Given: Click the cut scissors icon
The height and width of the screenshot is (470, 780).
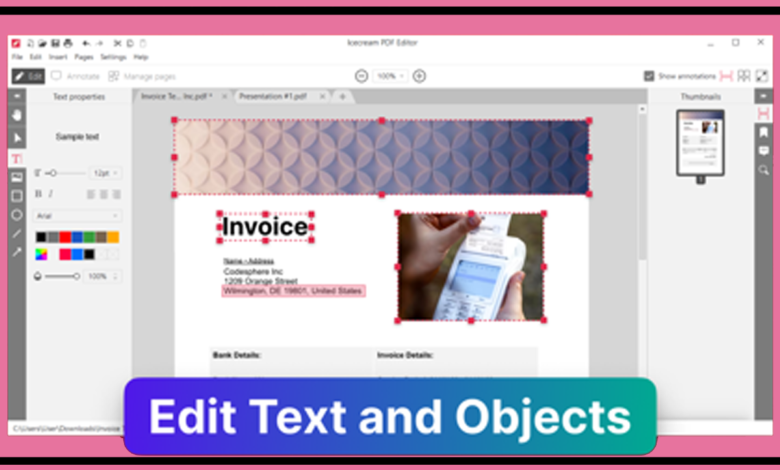Looking at the screenshot, I should click(x=117, y=43).
